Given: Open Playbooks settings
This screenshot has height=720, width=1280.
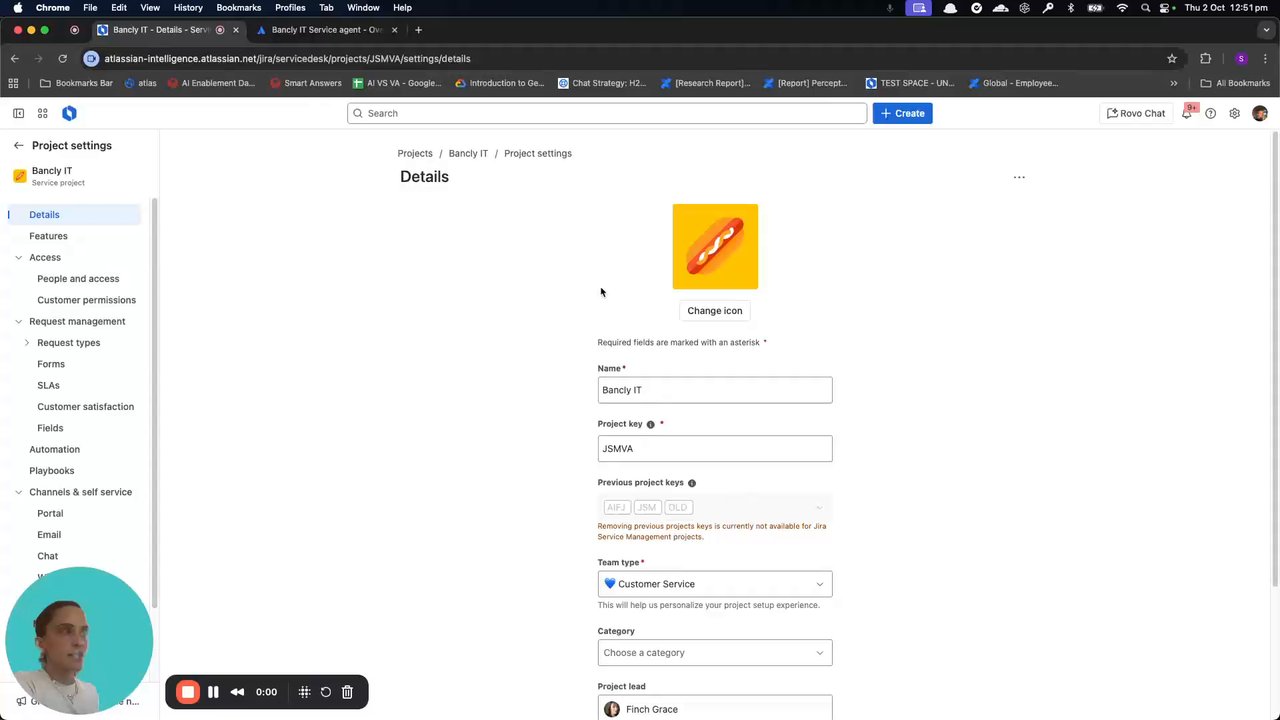Looking at the screenshot, I should coord(51,471).
